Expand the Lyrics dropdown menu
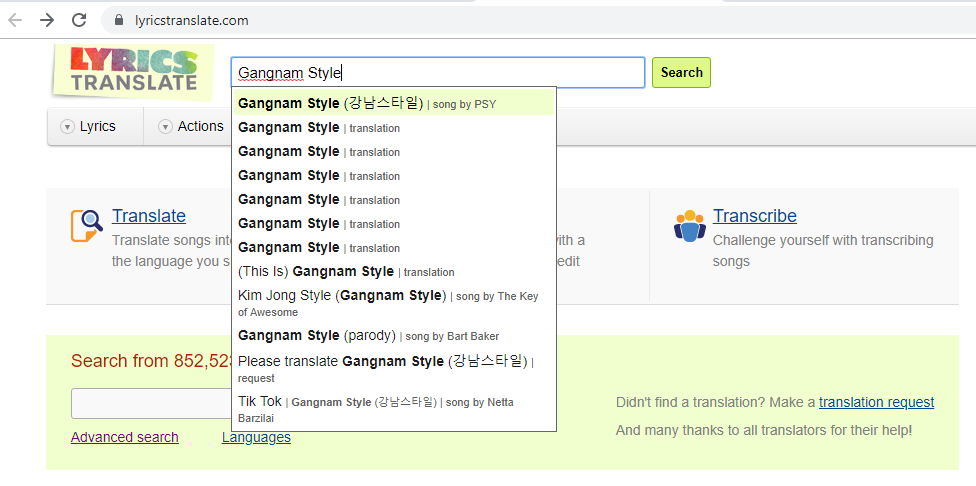 (88, 126)
